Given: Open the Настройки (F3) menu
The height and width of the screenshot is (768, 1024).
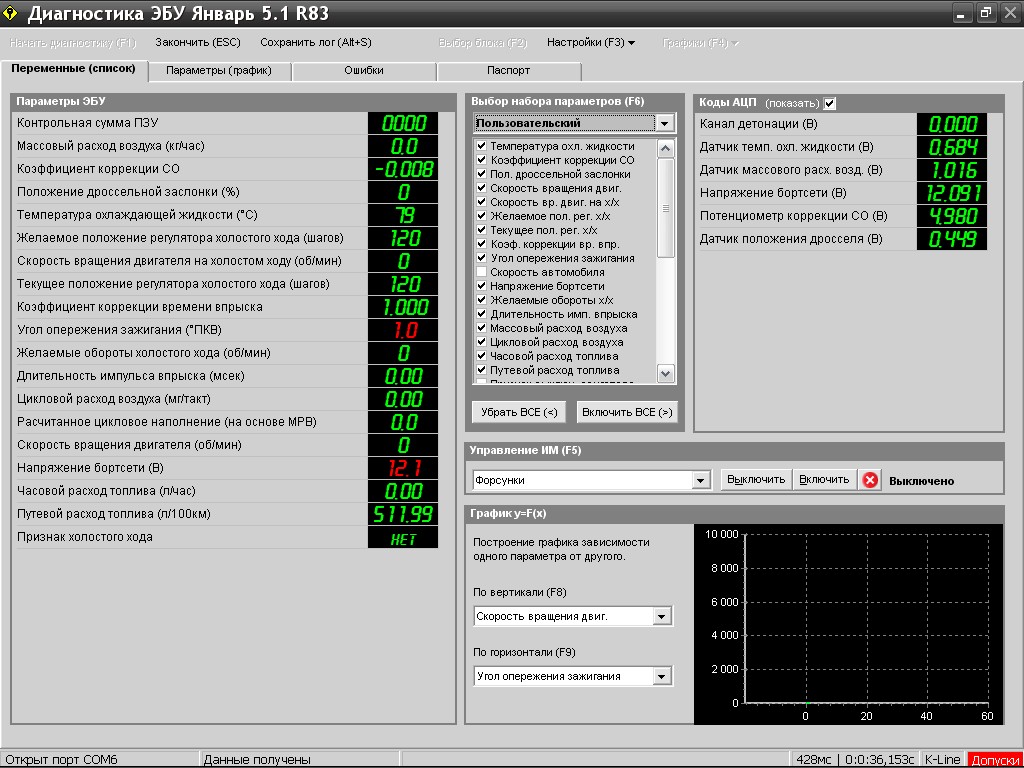Looking at the screenshot, I should point(590,43).
